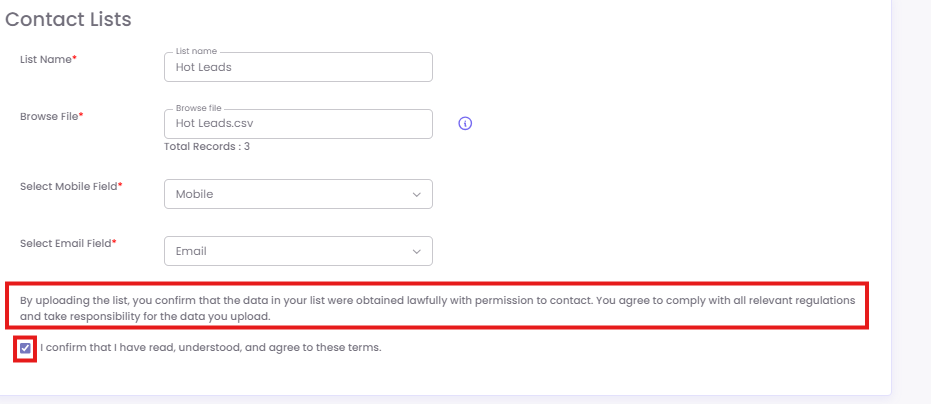
Task: Select the "Hot Leads" text in List name
Action: pos(203,67)
